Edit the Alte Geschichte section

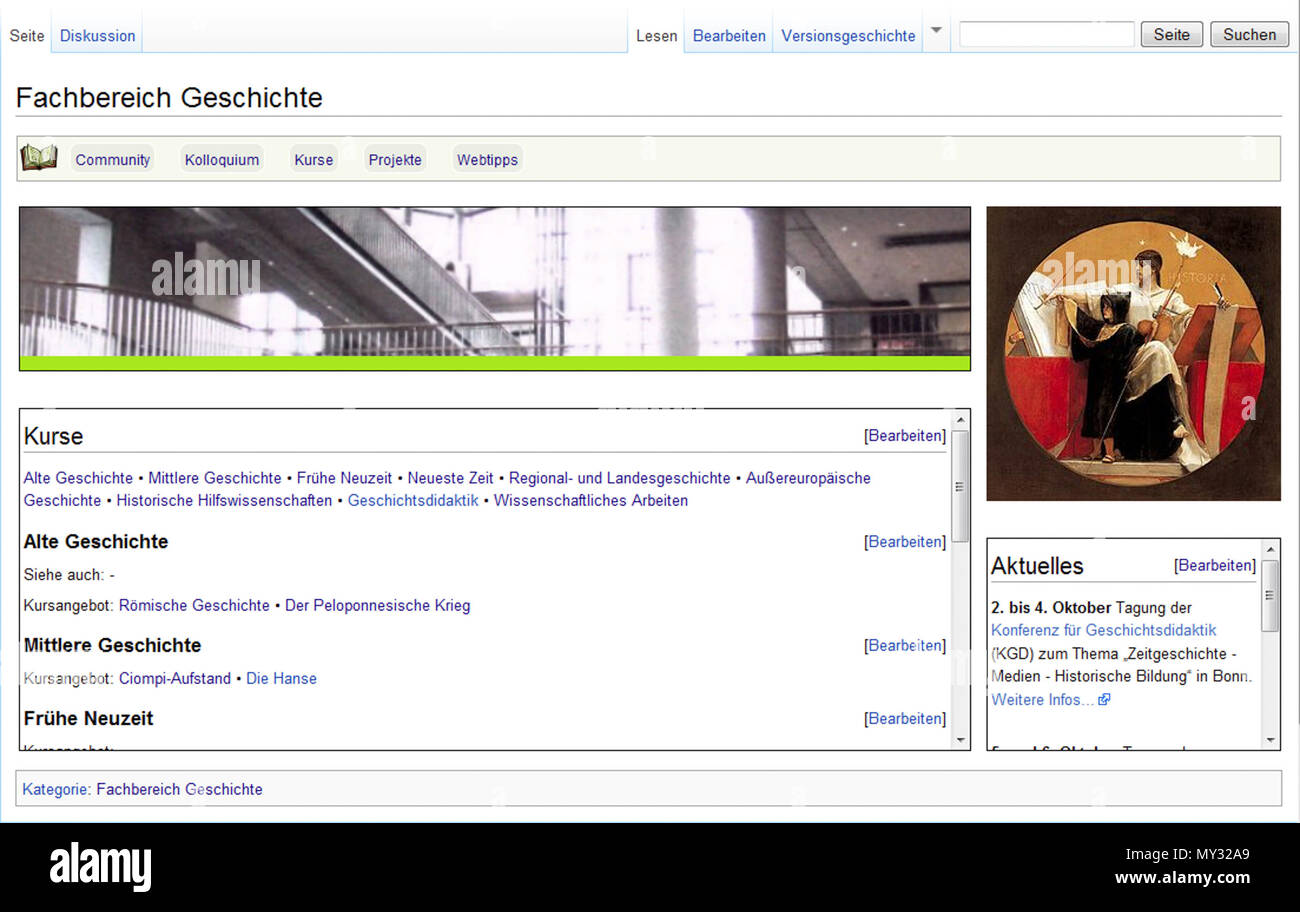[x=905, y=541]
